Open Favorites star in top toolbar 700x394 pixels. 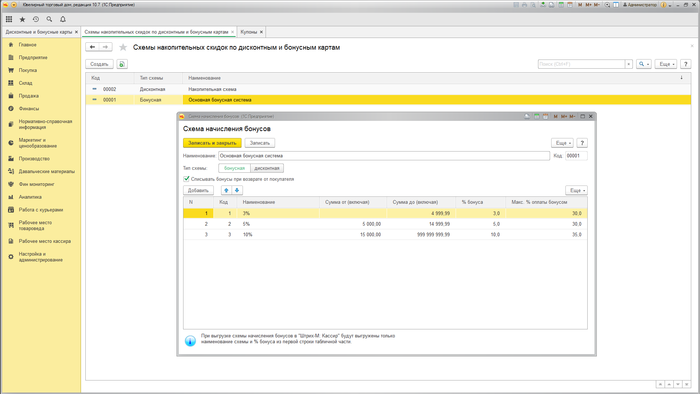coord(22,19)
